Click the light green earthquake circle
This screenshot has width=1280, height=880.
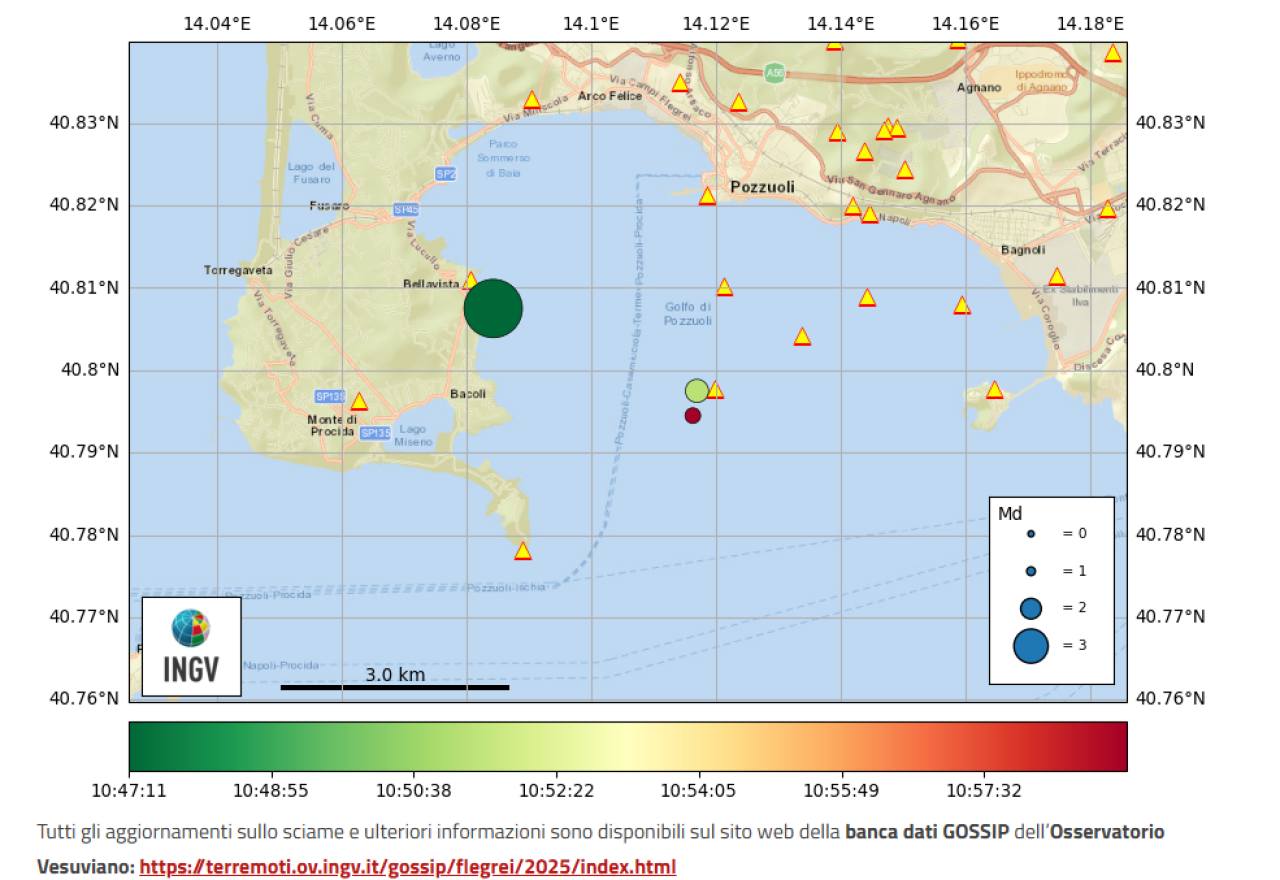tap(697, 390)
